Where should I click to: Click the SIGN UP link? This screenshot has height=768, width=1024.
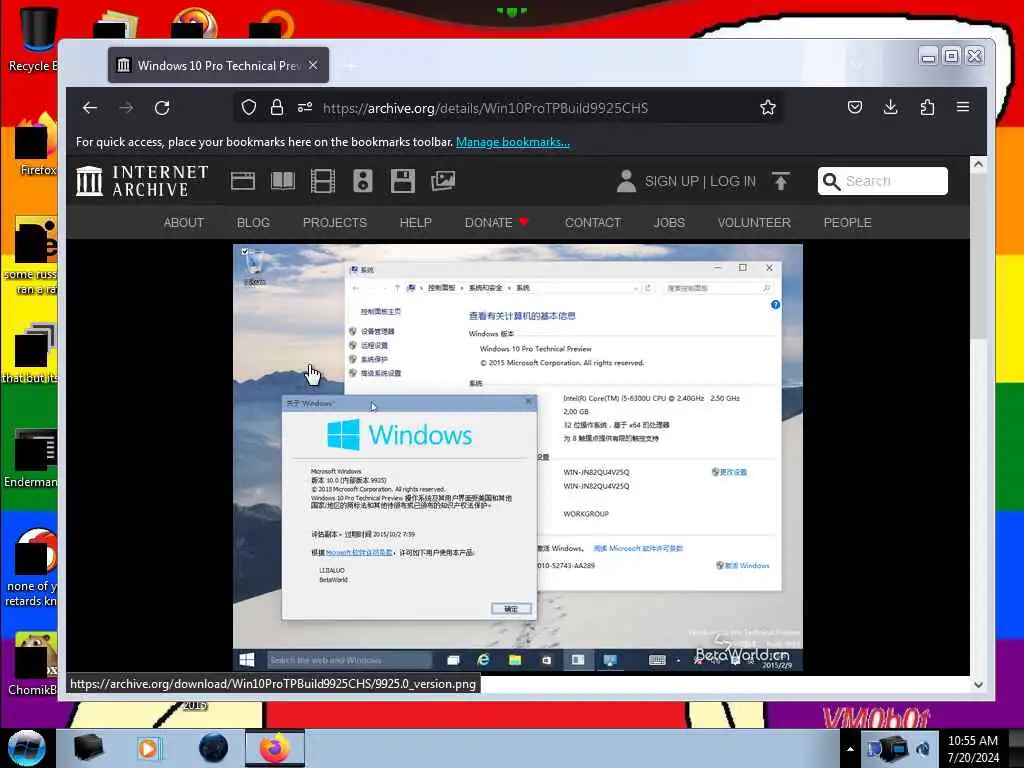[671, 181]
